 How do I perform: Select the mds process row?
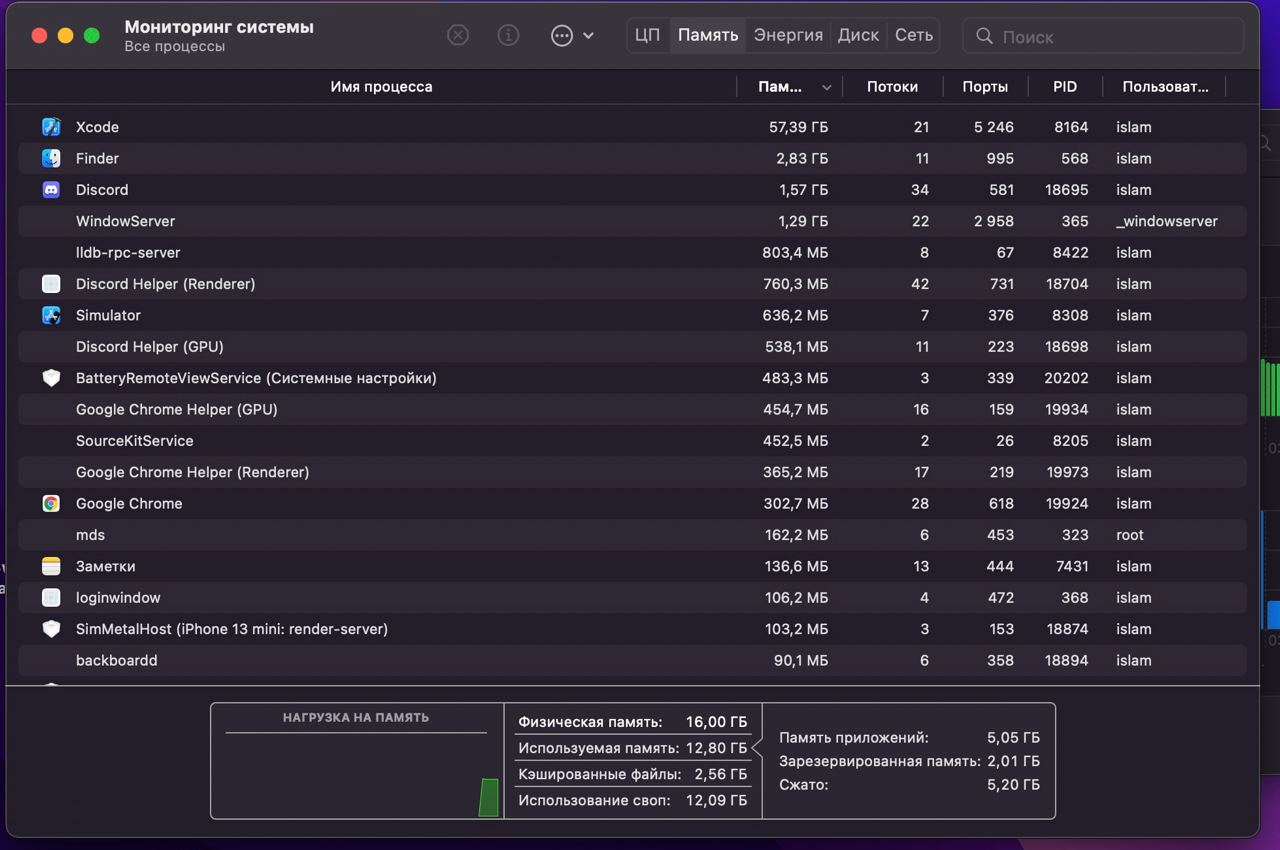(632, 535)
